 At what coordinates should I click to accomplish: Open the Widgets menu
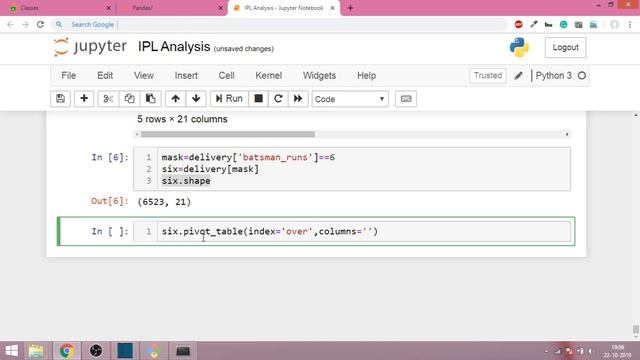click(x=319, y=76)
